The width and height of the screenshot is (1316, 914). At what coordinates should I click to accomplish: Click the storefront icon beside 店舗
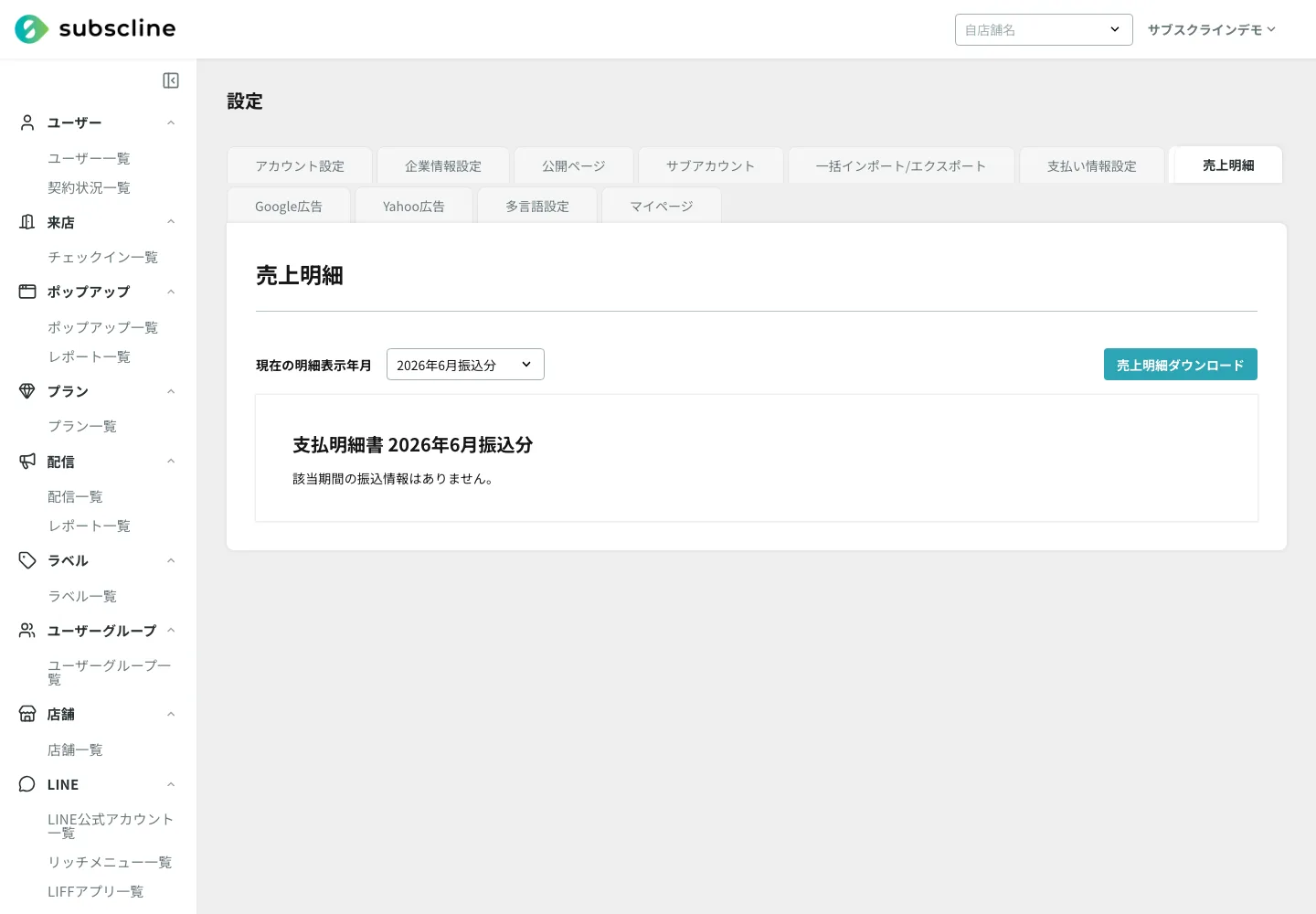27,714
